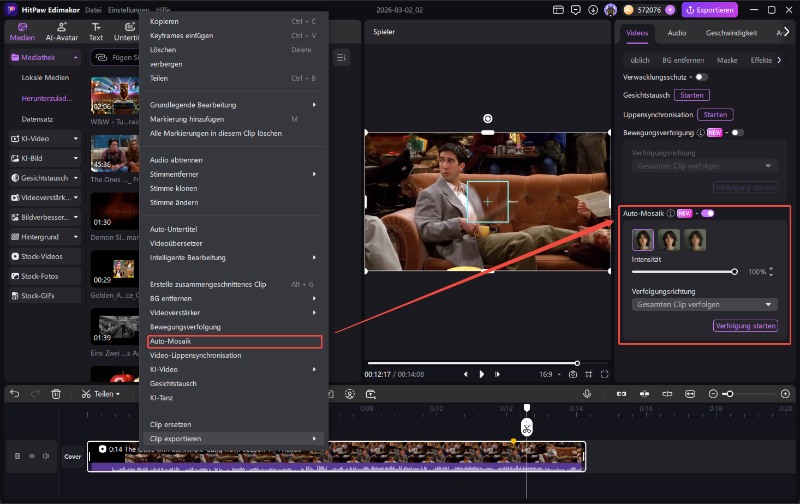The image size is (800, 504).
Task: Increase the Intensität percentage value
Action: click(x=771, y=269)
